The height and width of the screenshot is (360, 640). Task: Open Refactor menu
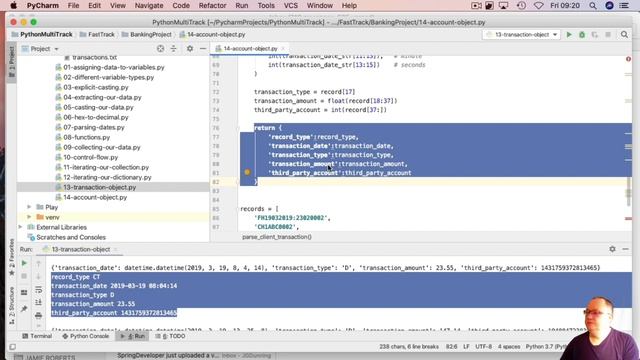pyautogui.click(x=212, y=6)
